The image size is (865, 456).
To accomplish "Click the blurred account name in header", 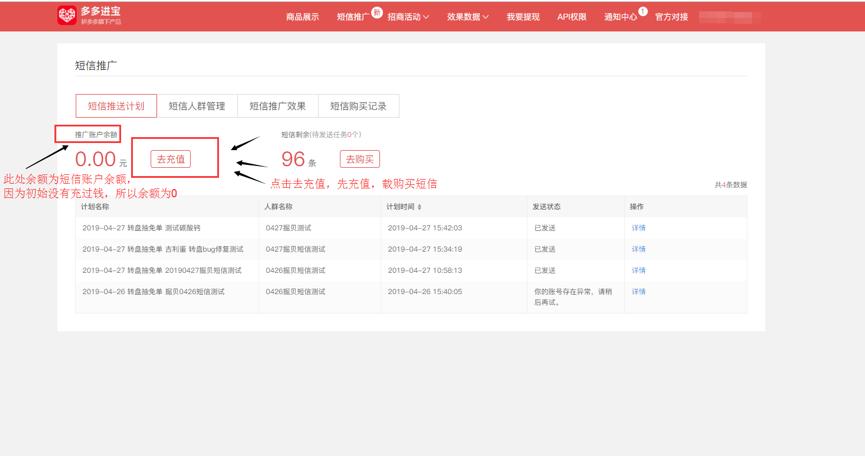I will click(x=725, y=17).
